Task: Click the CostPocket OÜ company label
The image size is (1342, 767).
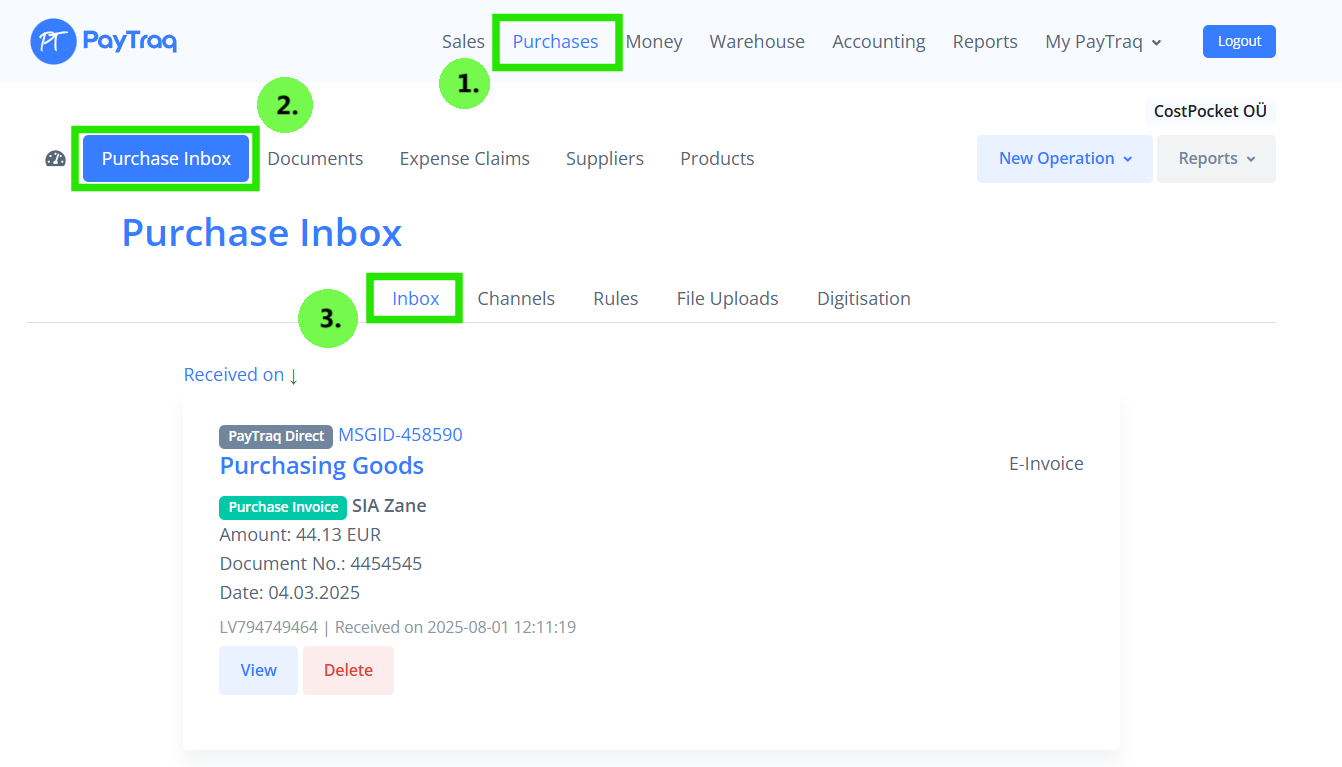Action: coord(1210,111)
